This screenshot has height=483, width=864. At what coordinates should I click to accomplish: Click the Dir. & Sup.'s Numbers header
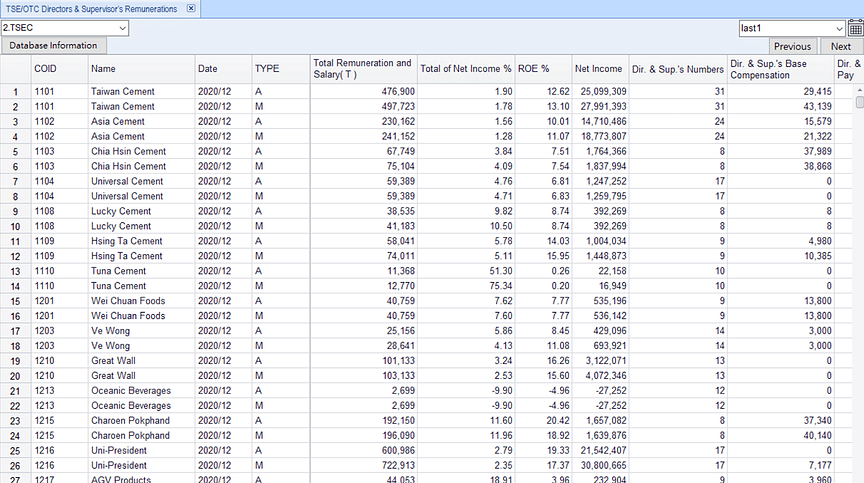pyautogui.click(x=677, y=69)
